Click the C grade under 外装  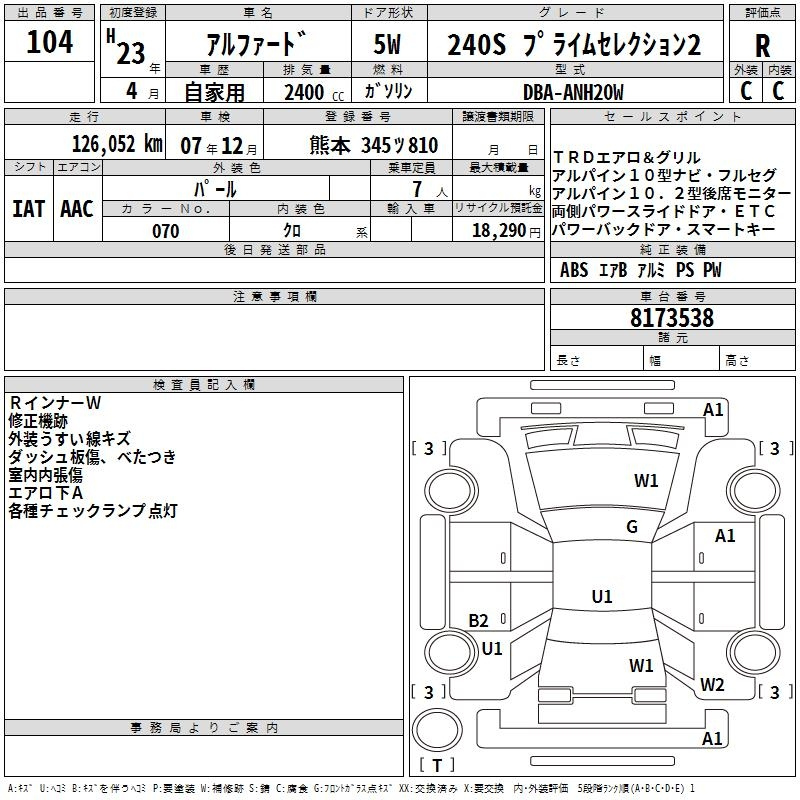point(746,91)
